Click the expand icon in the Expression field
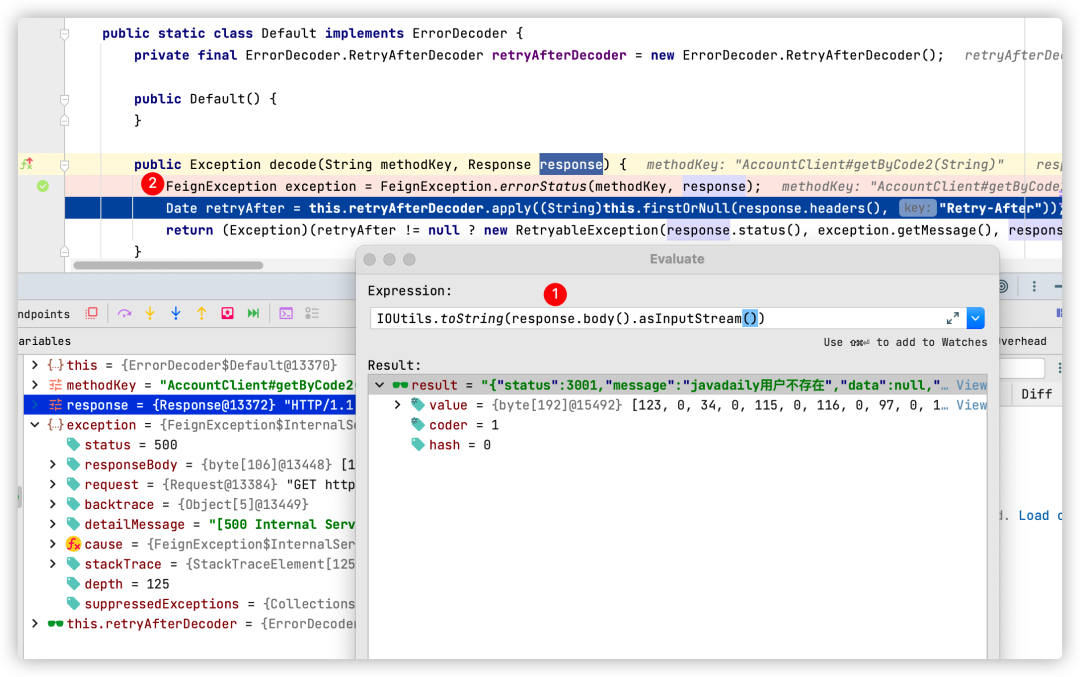Image resolution: width=1080 pixels, height=677 pixels. (x=953, y=318)
